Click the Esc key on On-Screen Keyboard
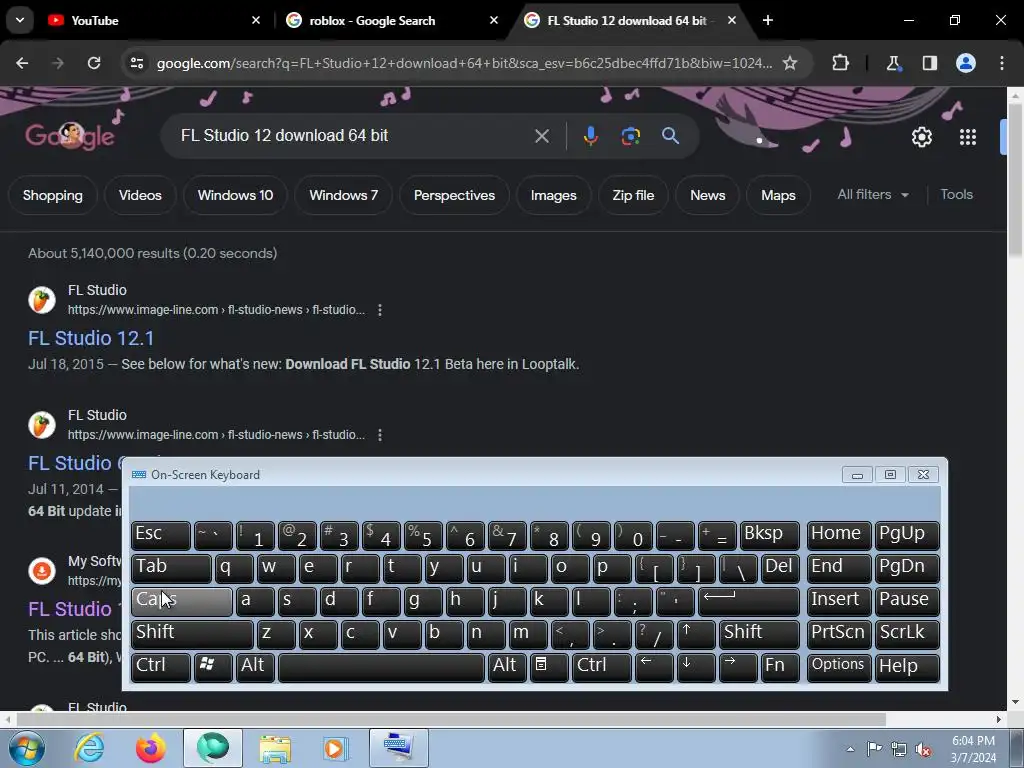This screenshot has width=1024, height=768. click(x=161, y=536)
